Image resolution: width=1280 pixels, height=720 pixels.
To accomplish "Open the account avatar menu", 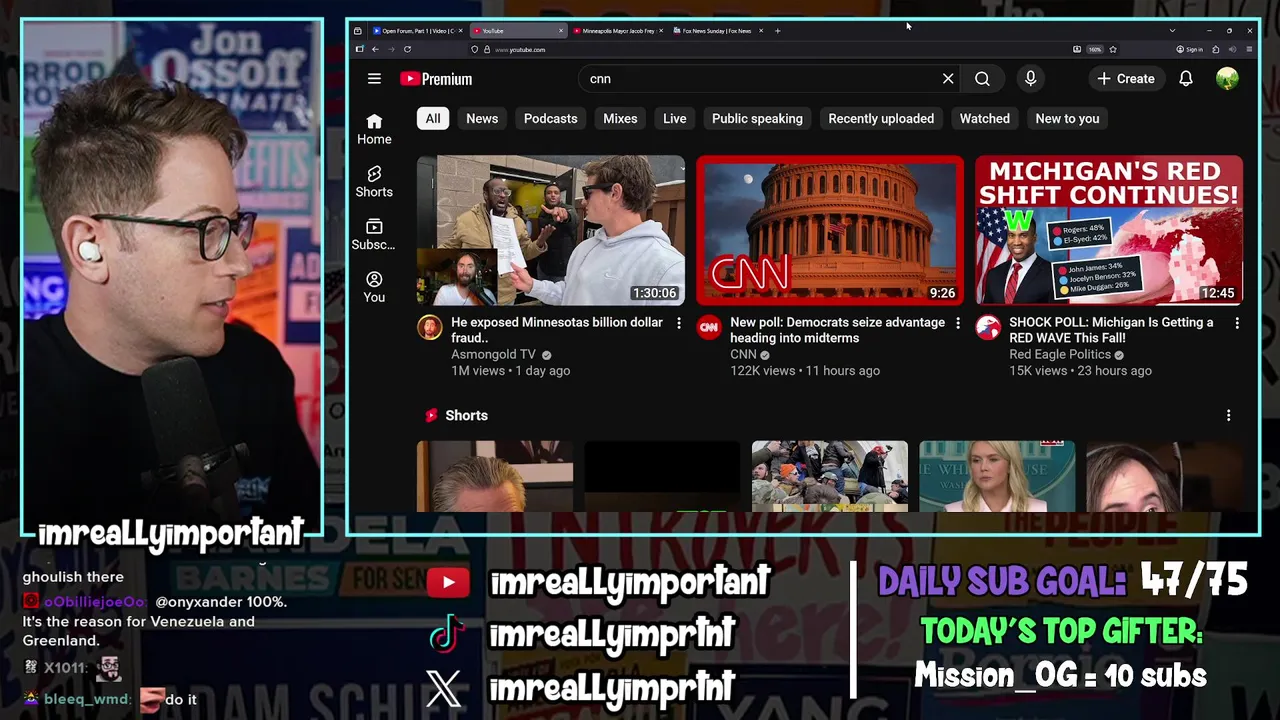I will (1227, 79).
